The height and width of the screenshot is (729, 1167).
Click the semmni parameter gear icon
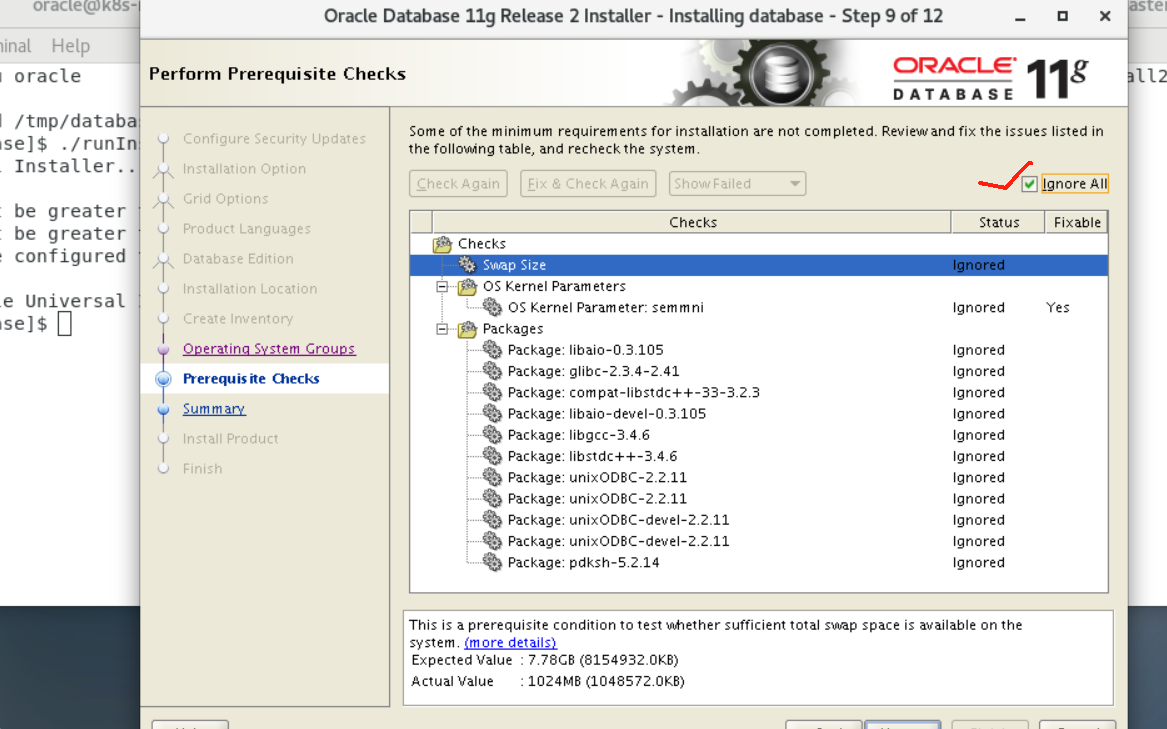click(492, 307)
